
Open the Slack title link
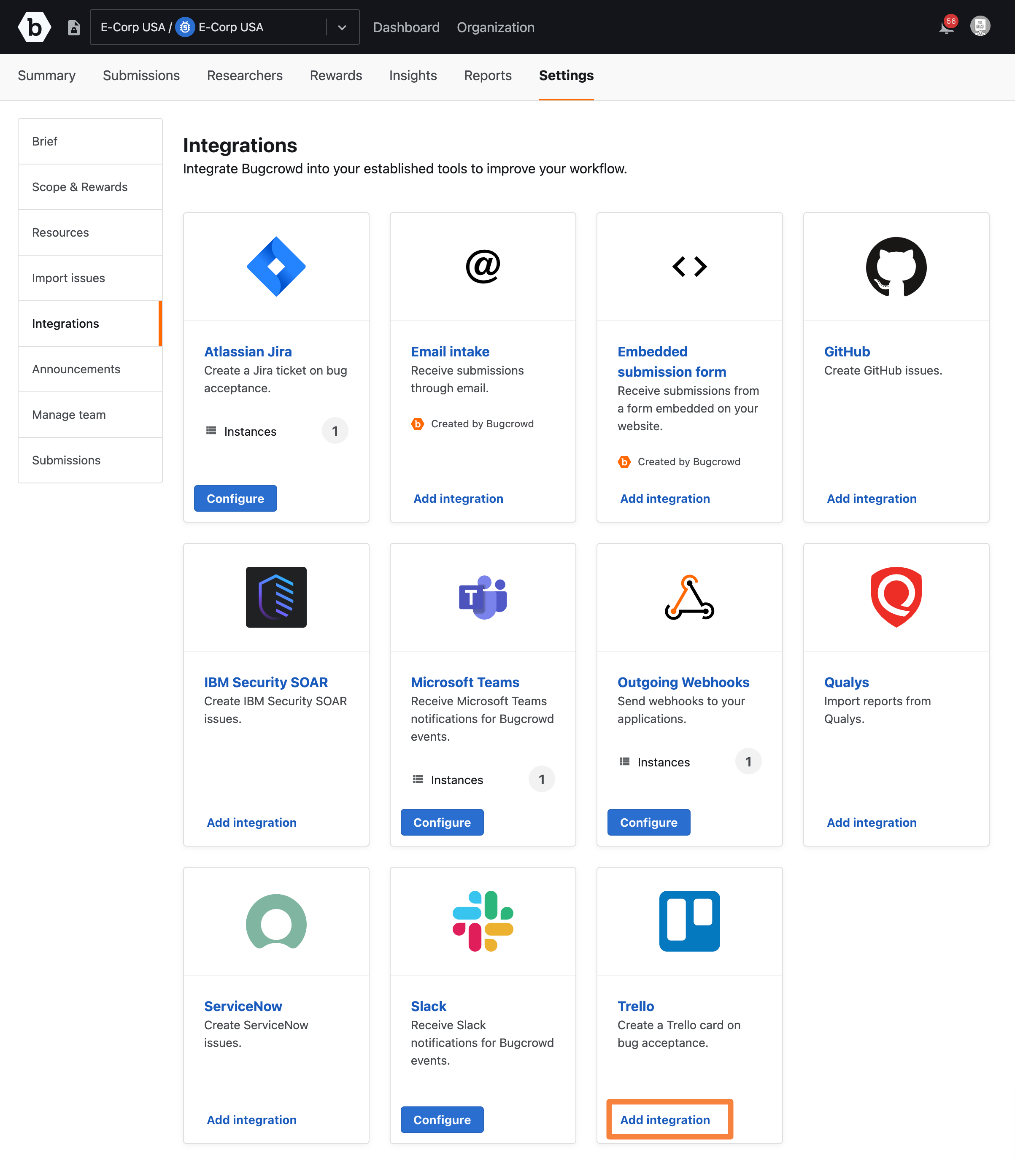coord(429,1006)
